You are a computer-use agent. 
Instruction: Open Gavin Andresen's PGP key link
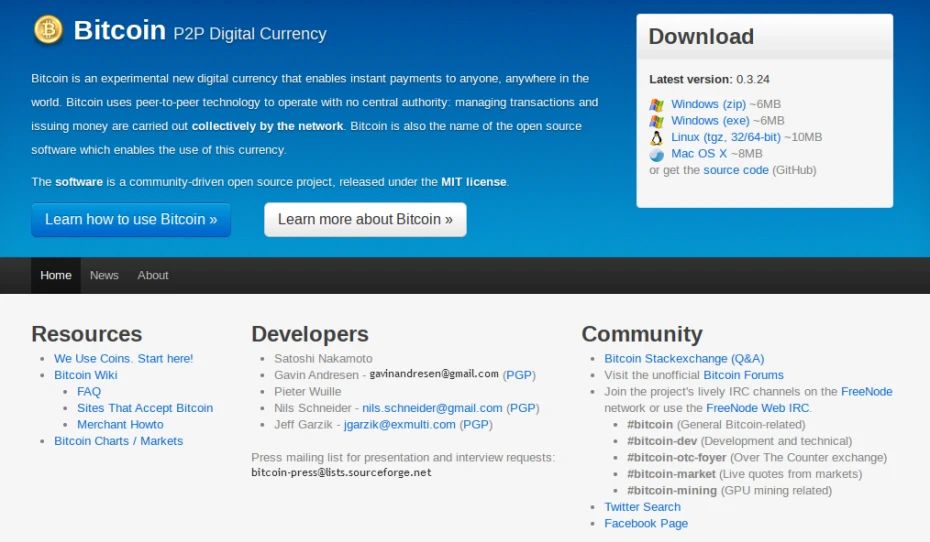pos(519,375)
